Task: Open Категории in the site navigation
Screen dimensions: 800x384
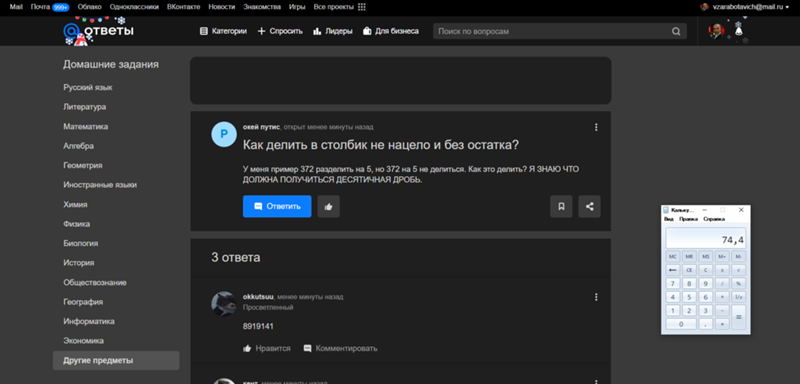Action: coord(223,31)
